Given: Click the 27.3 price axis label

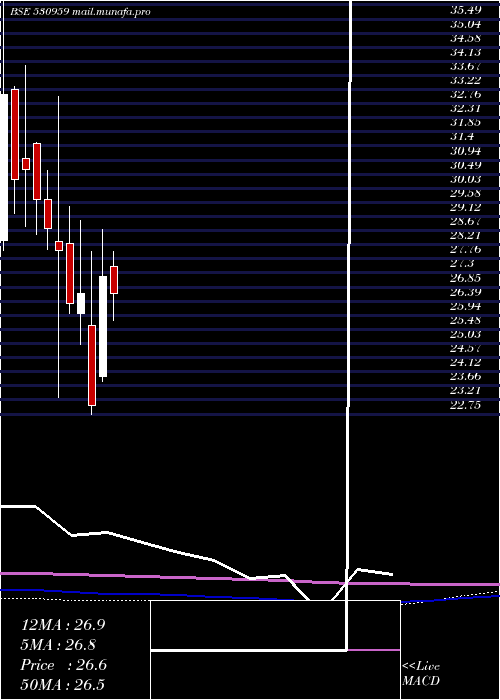Looking at the screenshot, I should pyautogui.click(x=462, y=264).
